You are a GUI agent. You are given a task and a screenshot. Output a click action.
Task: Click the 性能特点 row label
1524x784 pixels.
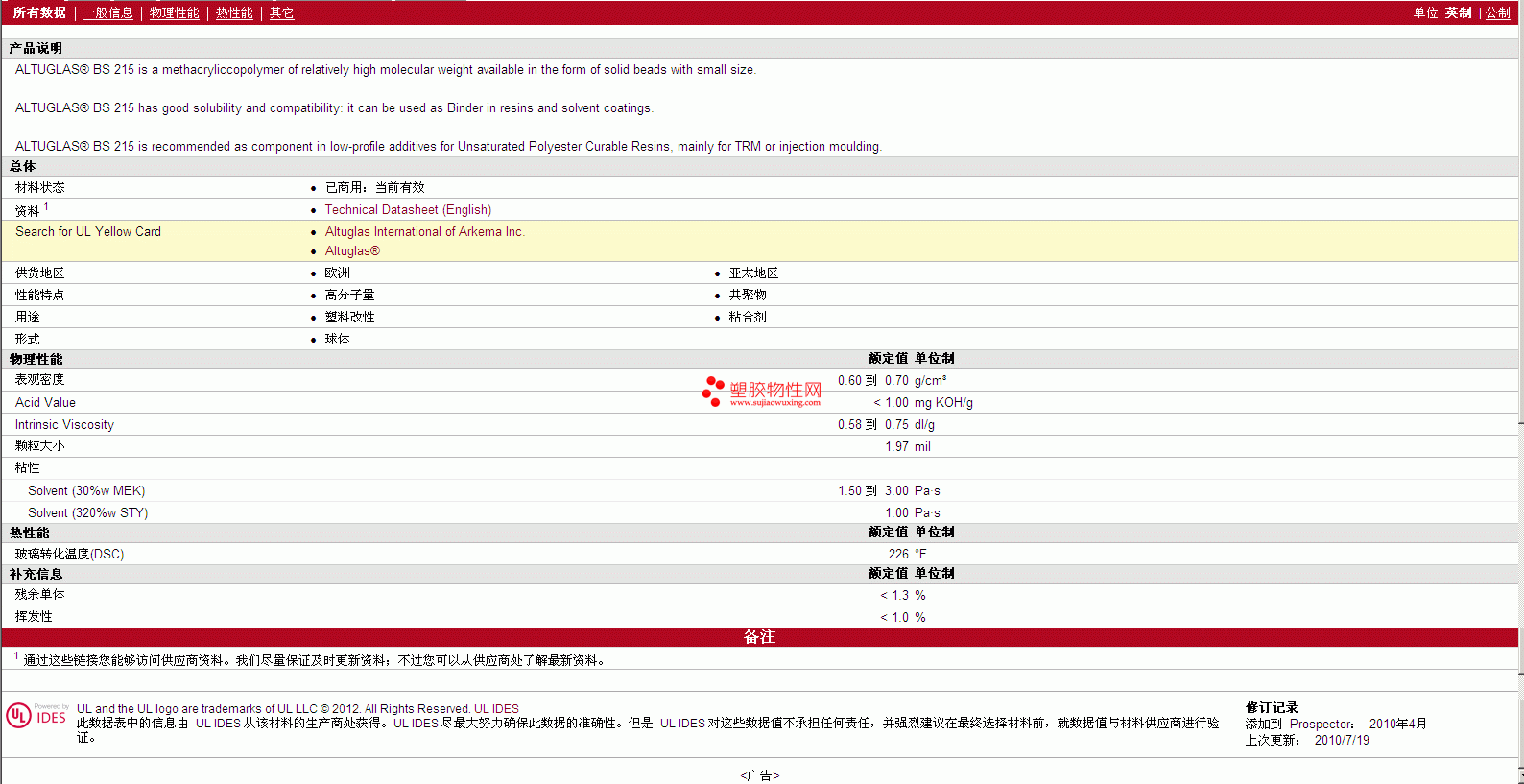click(x=39, y=295)
